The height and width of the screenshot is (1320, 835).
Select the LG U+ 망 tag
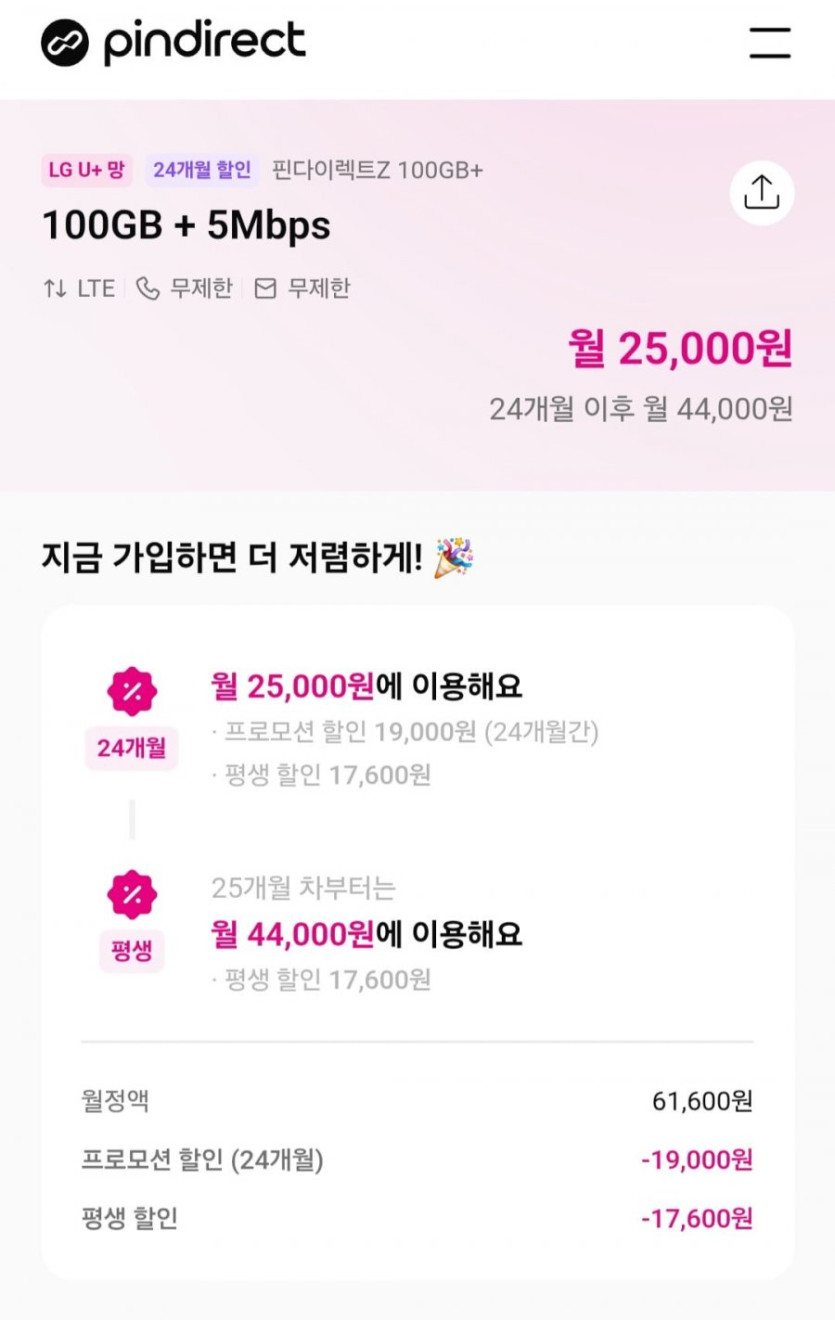pos(87,170)
